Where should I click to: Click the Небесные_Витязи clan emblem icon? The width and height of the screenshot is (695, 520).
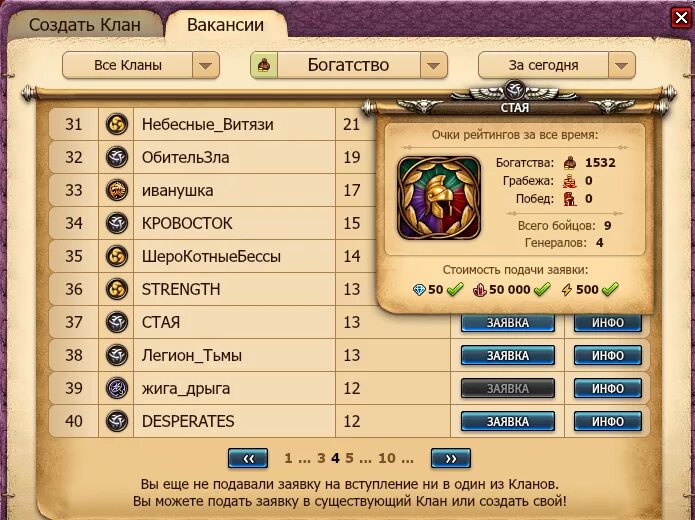tap(117, 124)
